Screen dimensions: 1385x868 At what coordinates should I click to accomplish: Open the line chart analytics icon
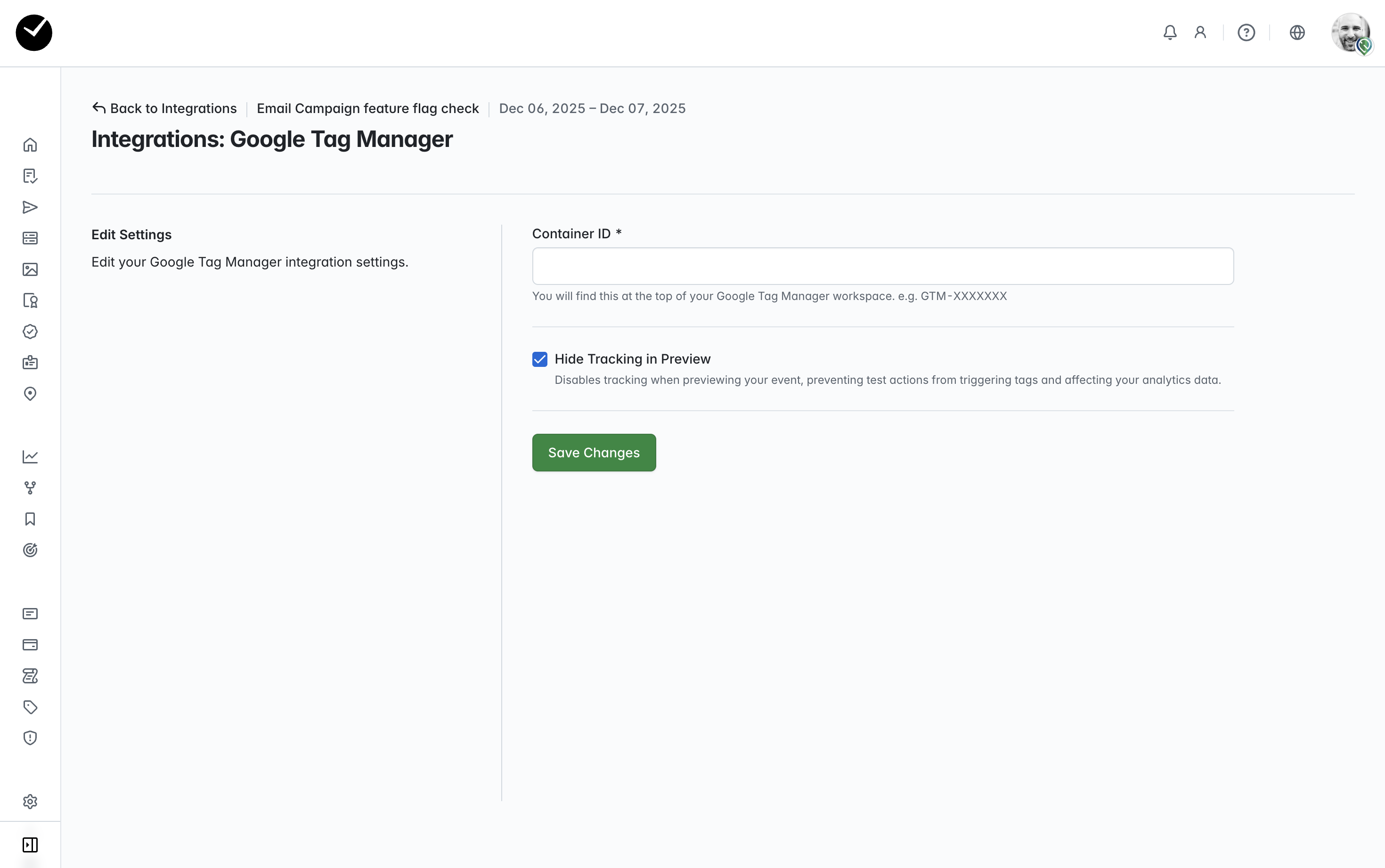[30, 456]
